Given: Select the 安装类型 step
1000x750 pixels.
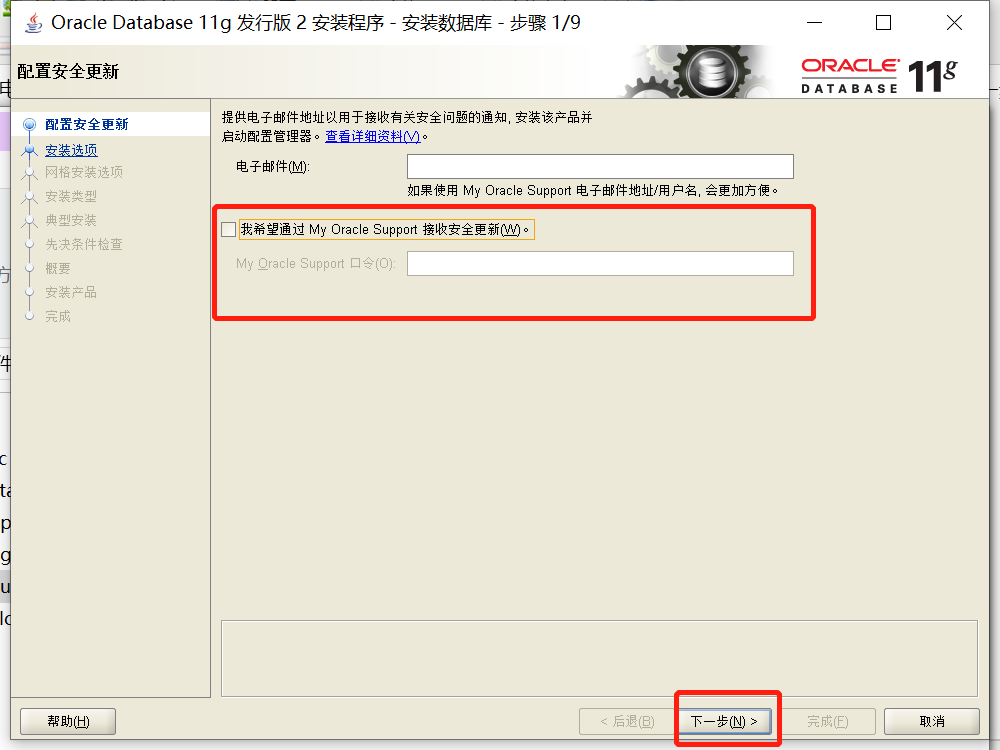Looking at the screenshot, I should [71, 196].
